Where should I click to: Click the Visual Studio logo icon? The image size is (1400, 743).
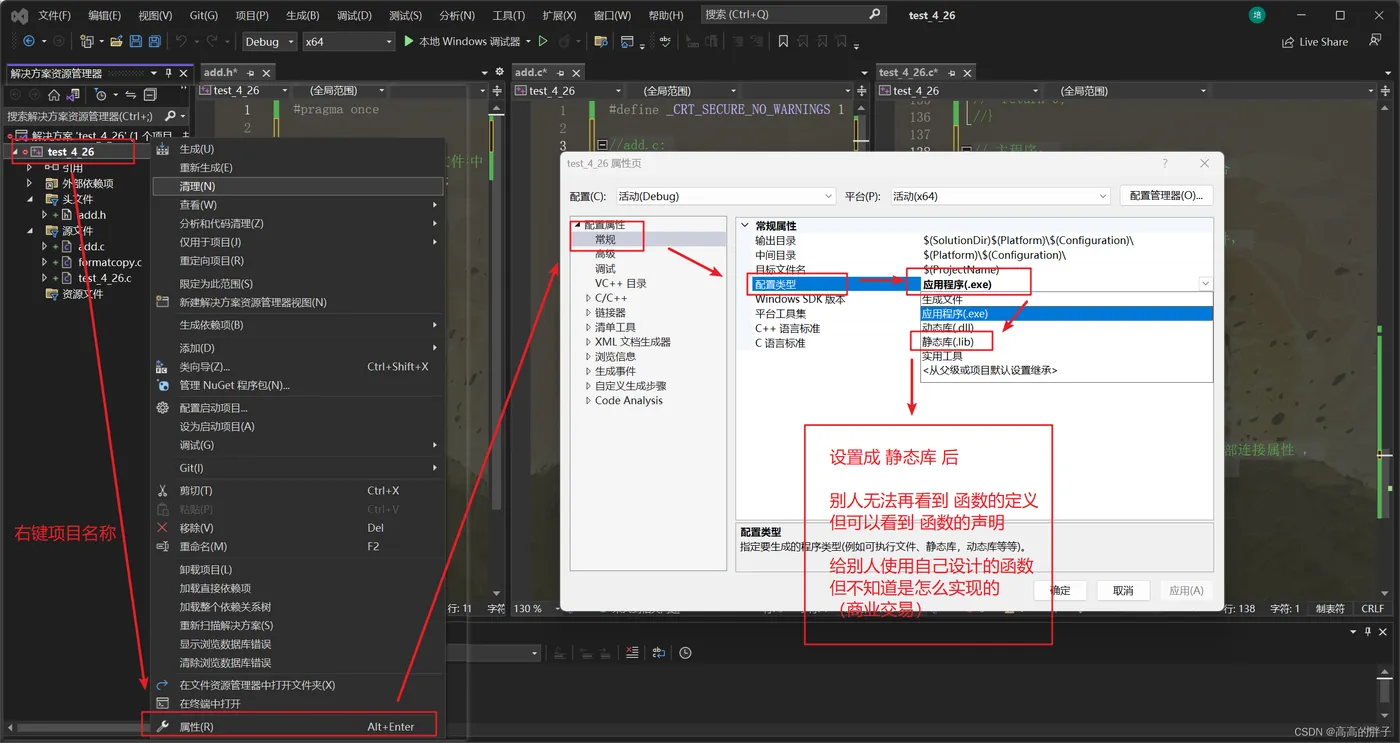[x=19, y=15]
